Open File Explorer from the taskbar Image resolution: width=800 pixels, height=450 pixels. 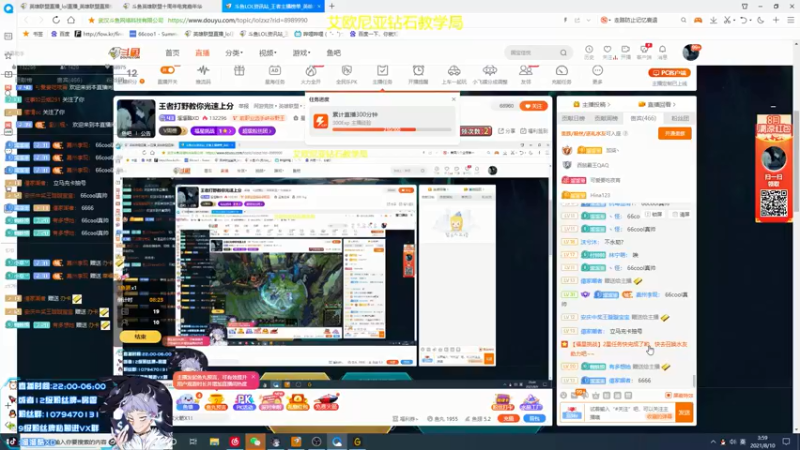214,441
